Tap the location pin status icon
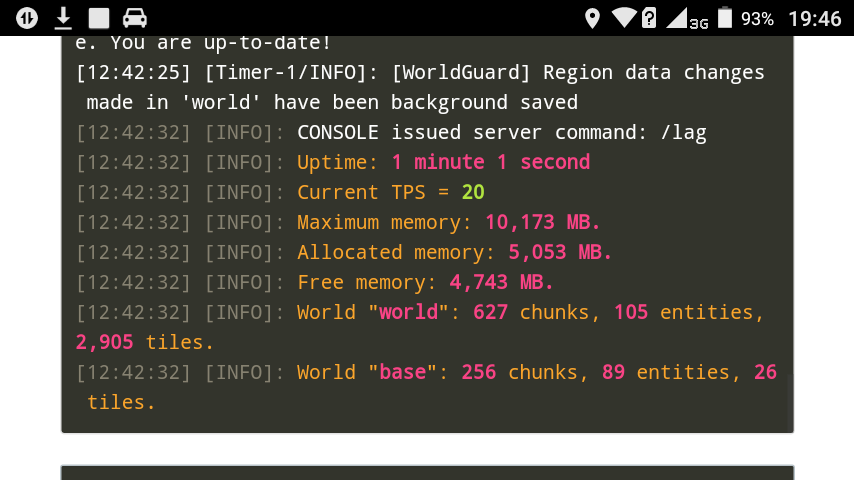This screenshot has width=854, height=480. pyautogui.click(x=592, y=19)
